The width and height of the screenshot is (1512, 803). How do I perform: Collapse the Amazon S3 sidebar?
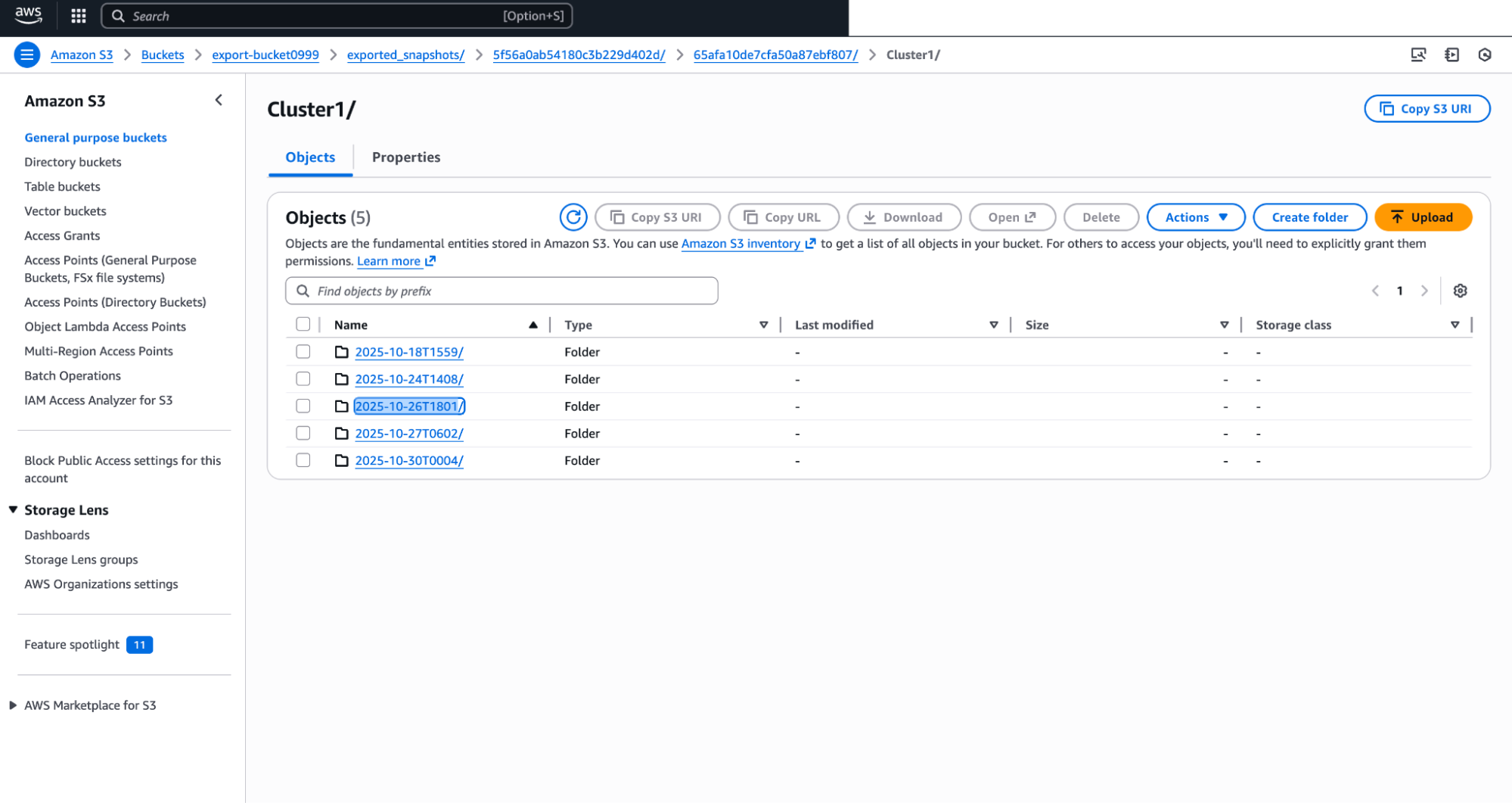click(219, 100)
